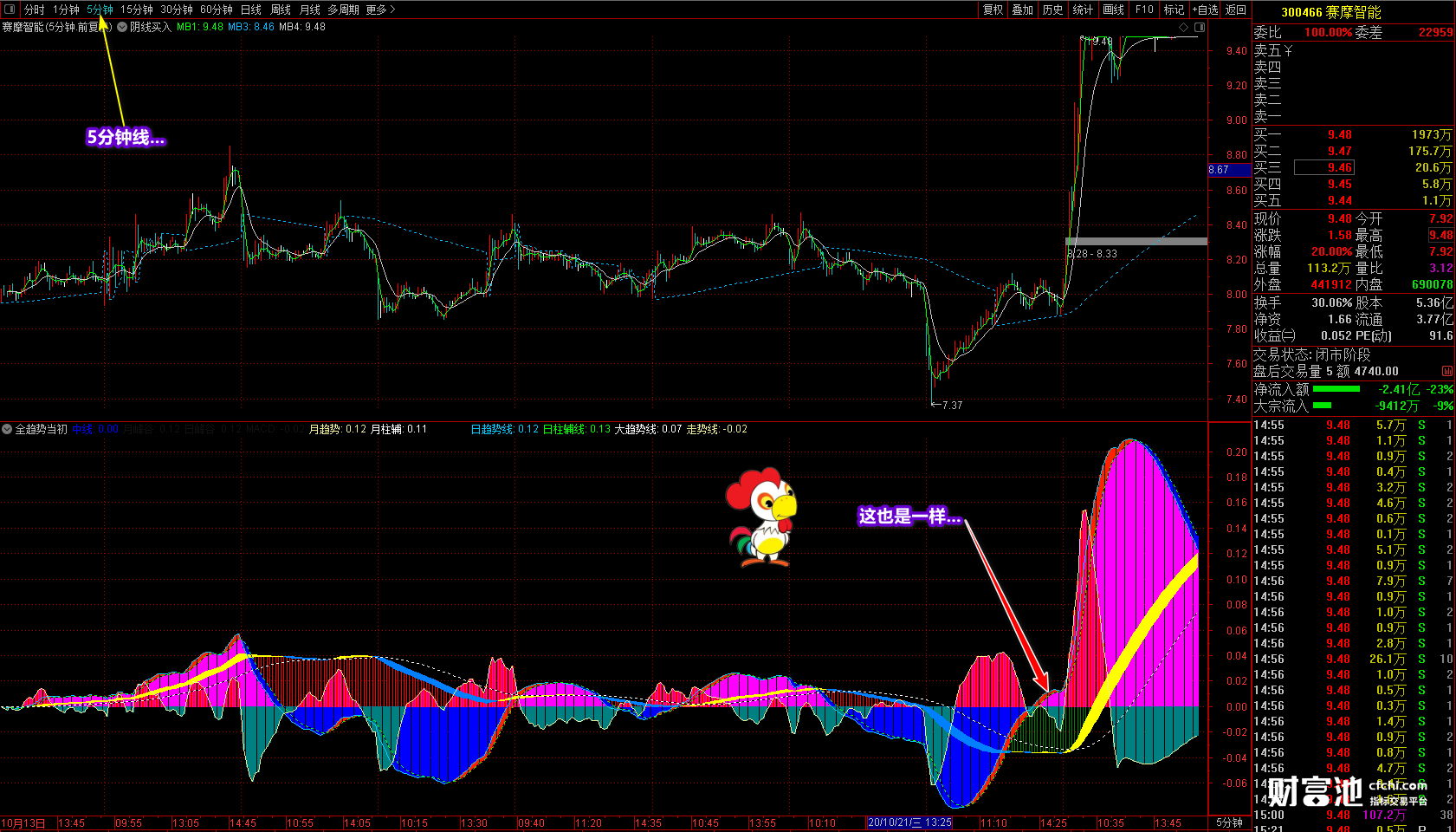Open the 多周期 multi-period view
Viewport: 1456px width, 832px height.
[343, 10]
